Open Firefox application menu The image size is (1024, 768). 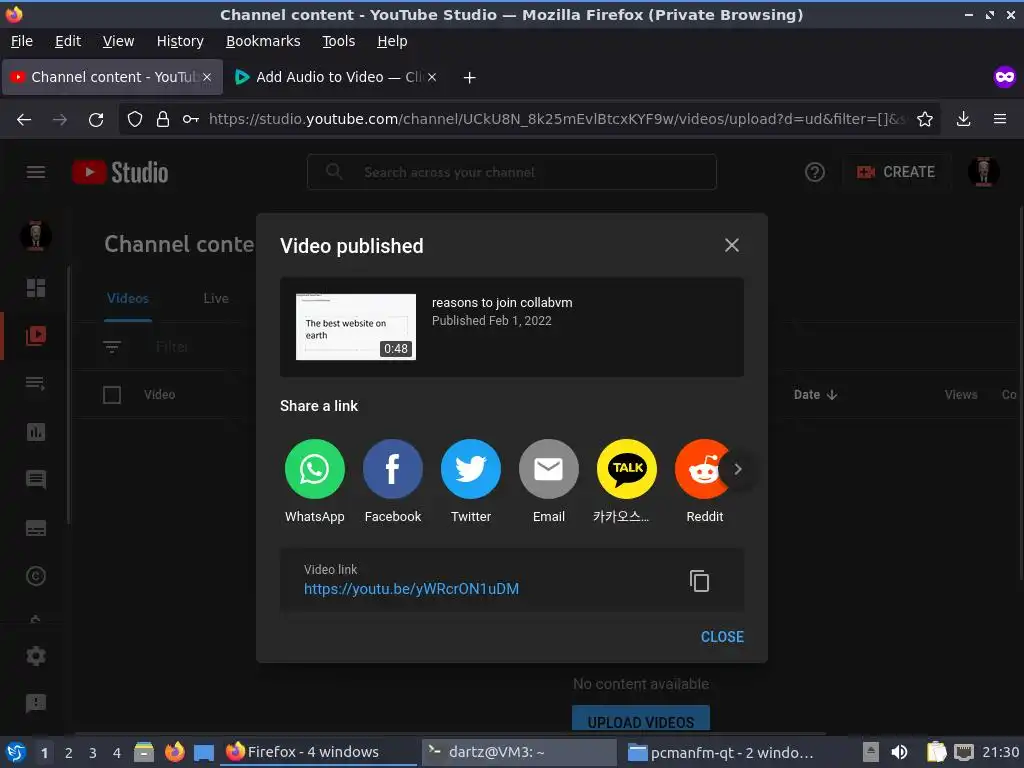click(999, 119)
